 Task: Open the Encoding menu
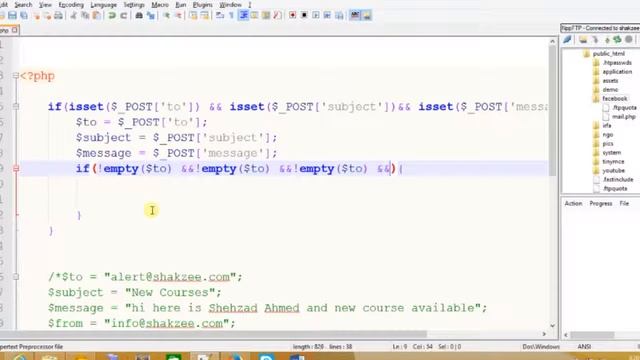click(71, 5)
